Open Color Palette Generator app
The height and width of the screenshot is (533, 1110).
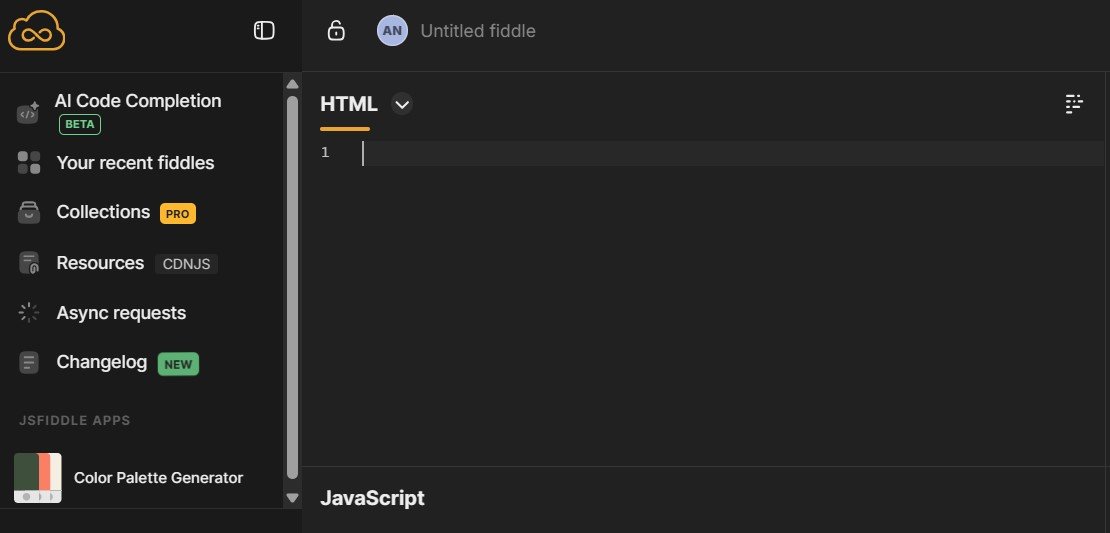point(159,478)
